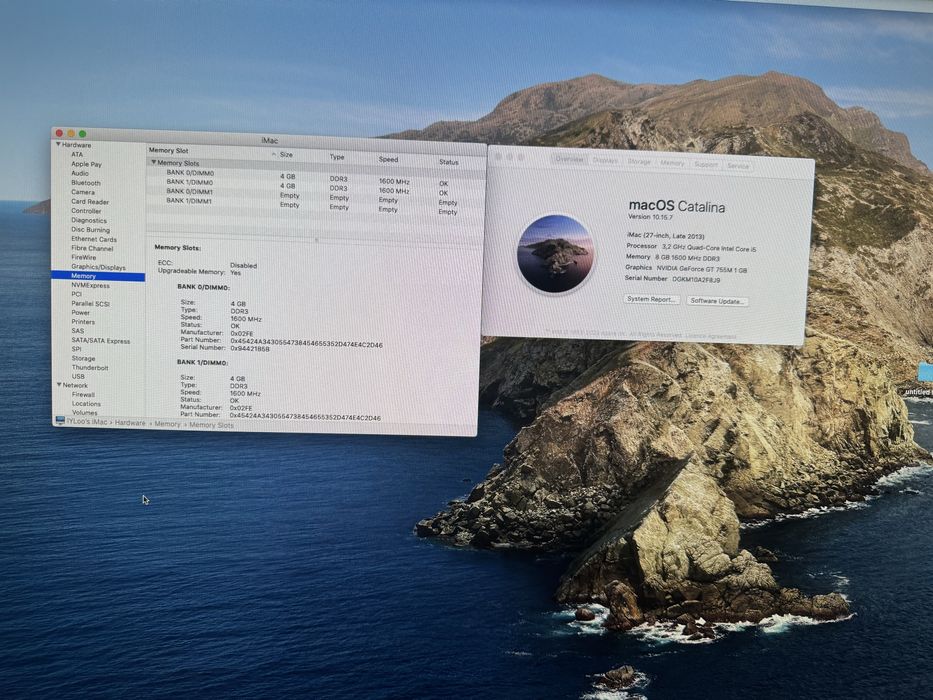Open the Service tab in About This Mac
933x700 pixels.
click(738, 165)
